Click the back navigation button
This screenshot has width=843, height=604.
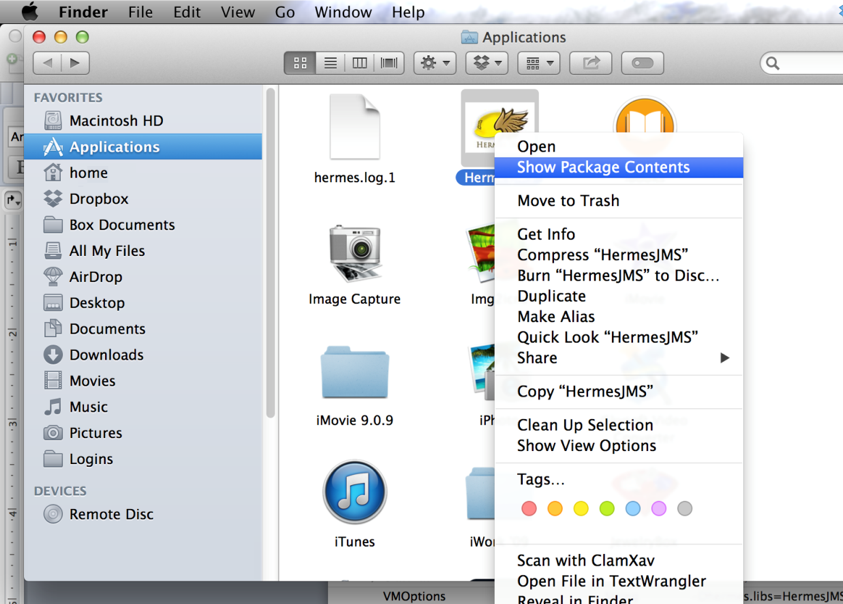pos(48,63)
